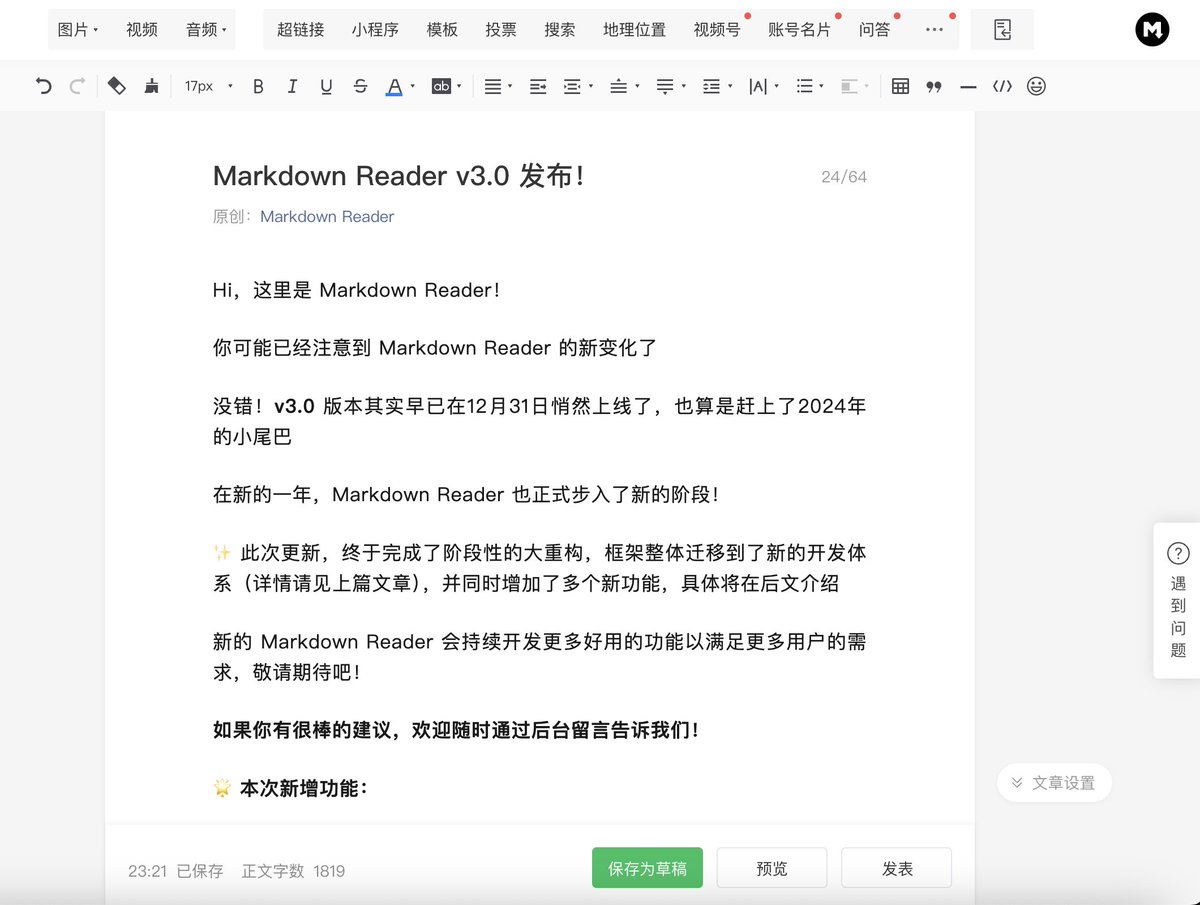Open the Markdown Reader author link
Screen dimensions: 1200x905
pos(326,216)
